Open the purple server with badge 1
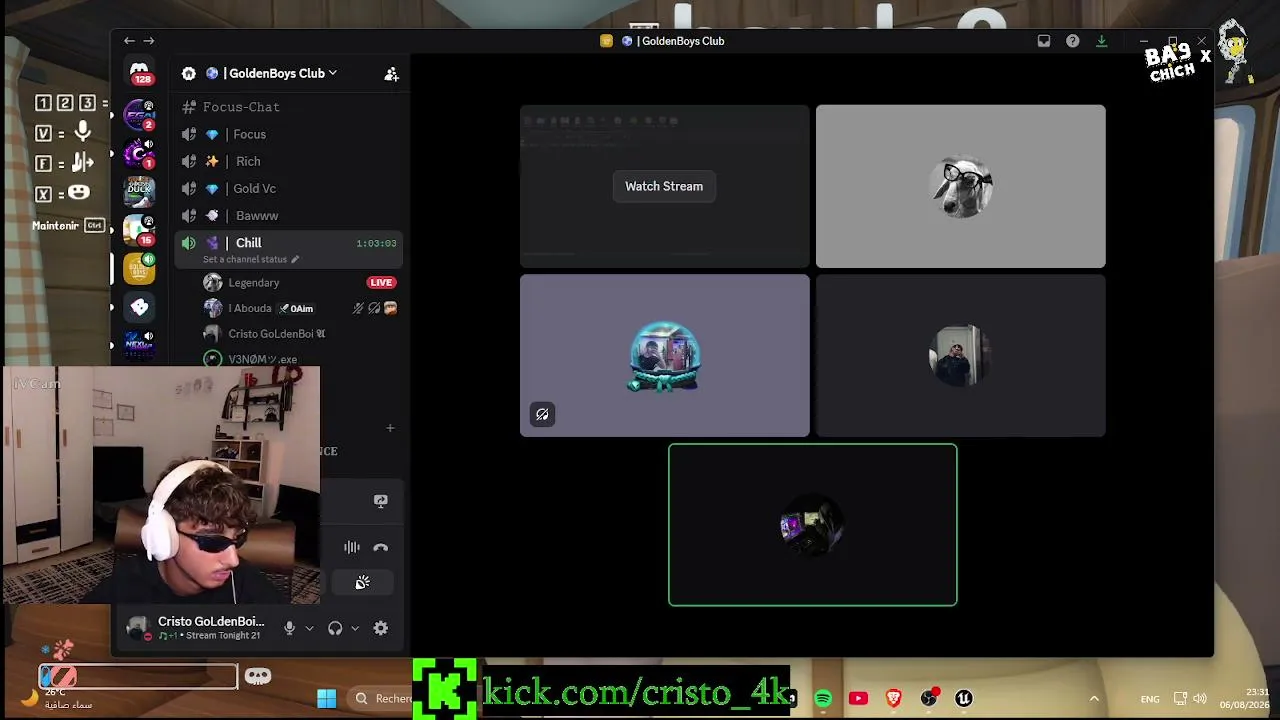 [x=139, y=153]
